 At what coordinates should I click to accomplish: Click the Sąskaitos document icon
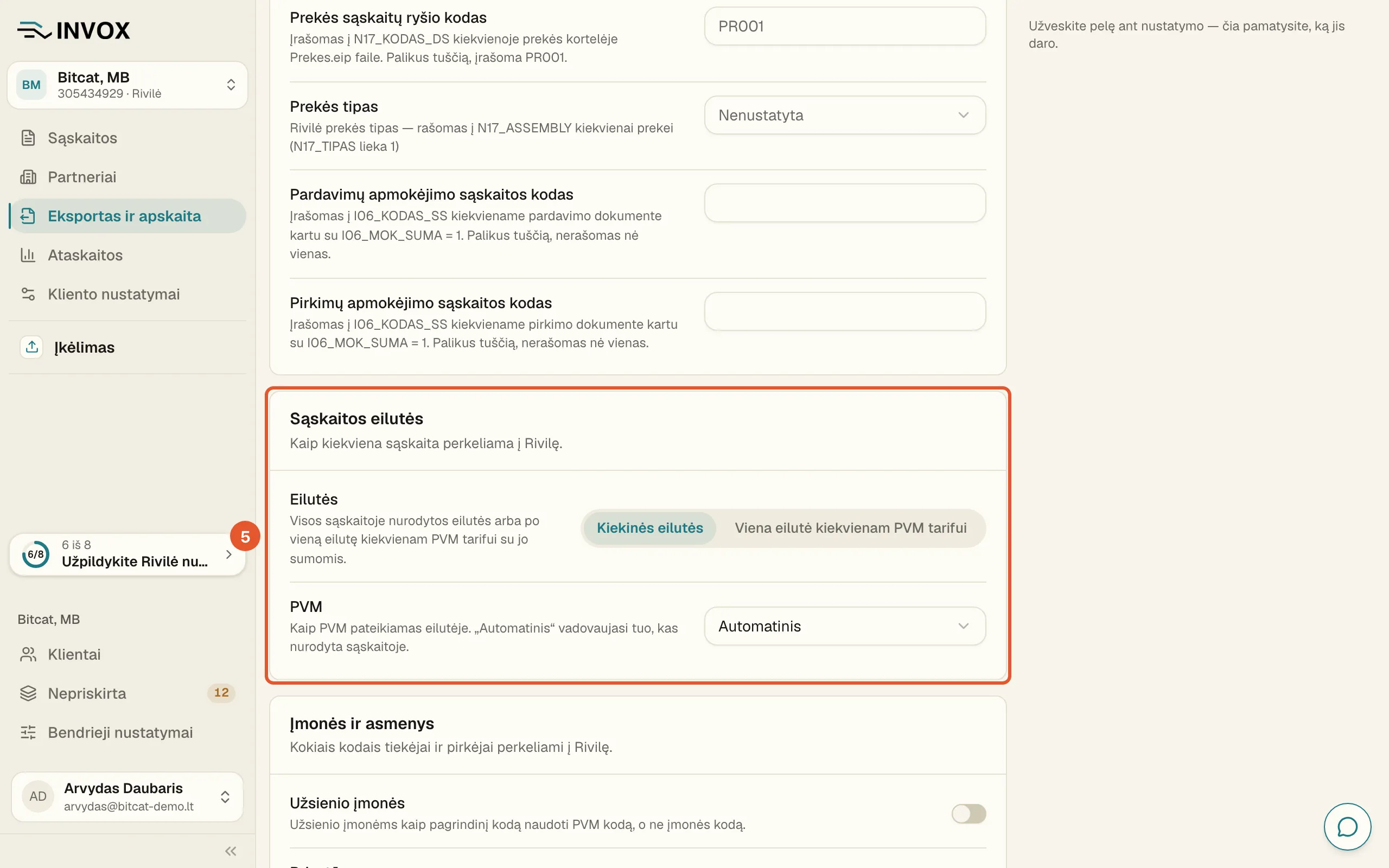click(x=28, y=138)
